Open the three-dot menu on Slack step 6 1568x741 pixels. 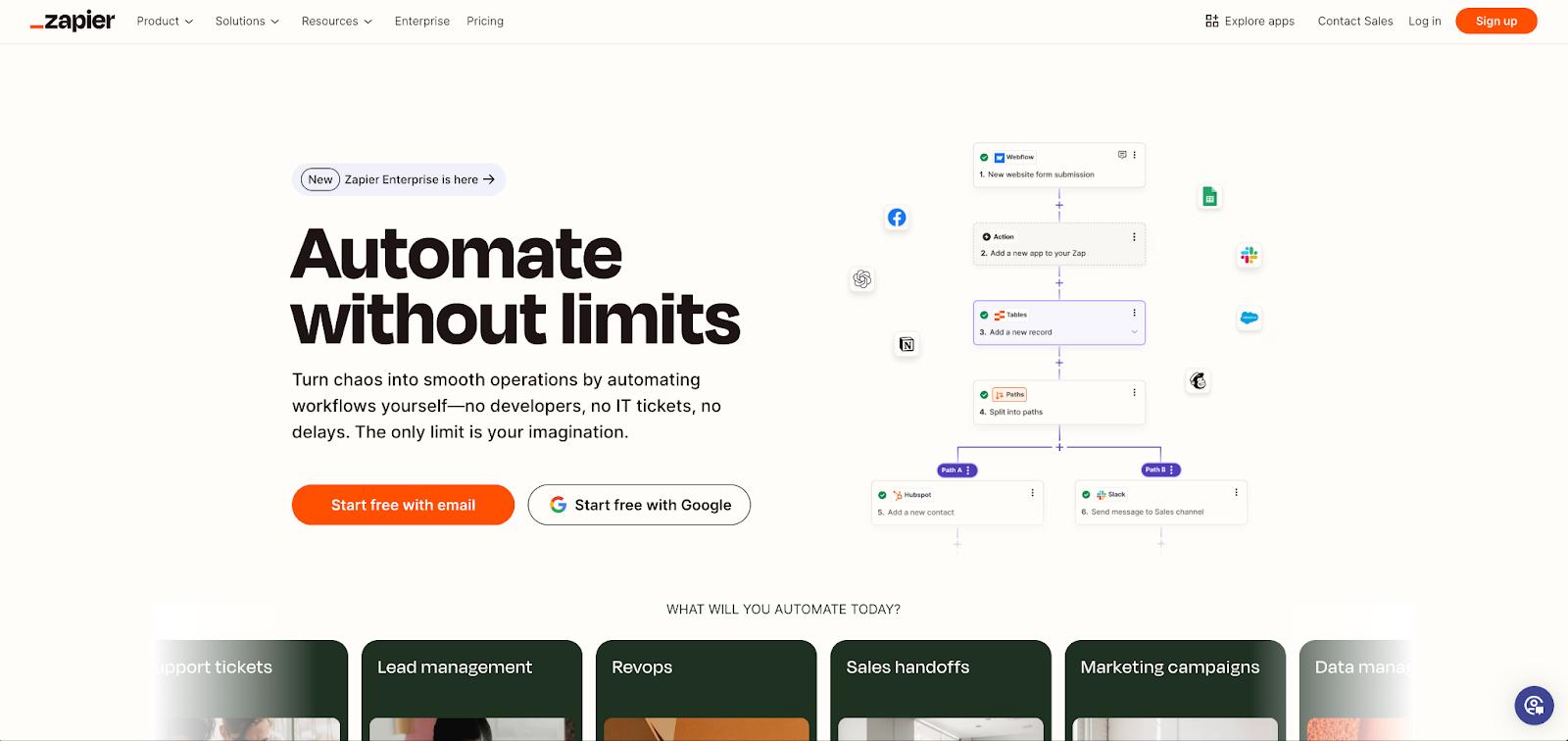pos(1236,492)
